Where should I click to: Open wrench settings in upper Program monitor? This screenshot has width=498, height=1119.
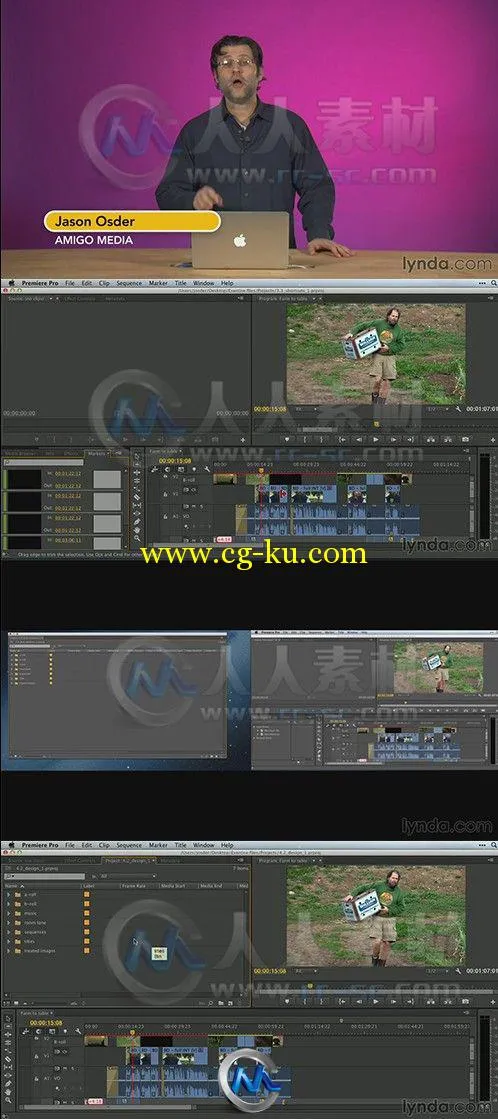pos(460,410)
